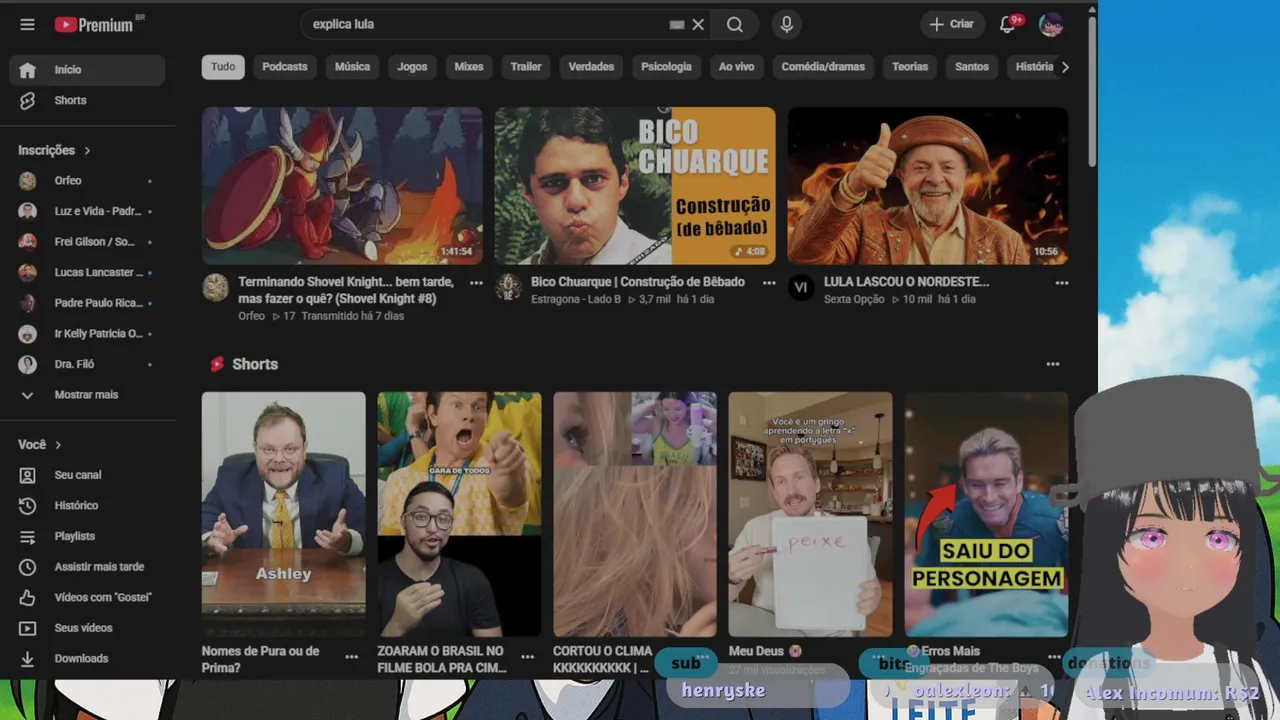Clear the search text with X
This screenshot has width=1280, height=720.
(698, 24)
